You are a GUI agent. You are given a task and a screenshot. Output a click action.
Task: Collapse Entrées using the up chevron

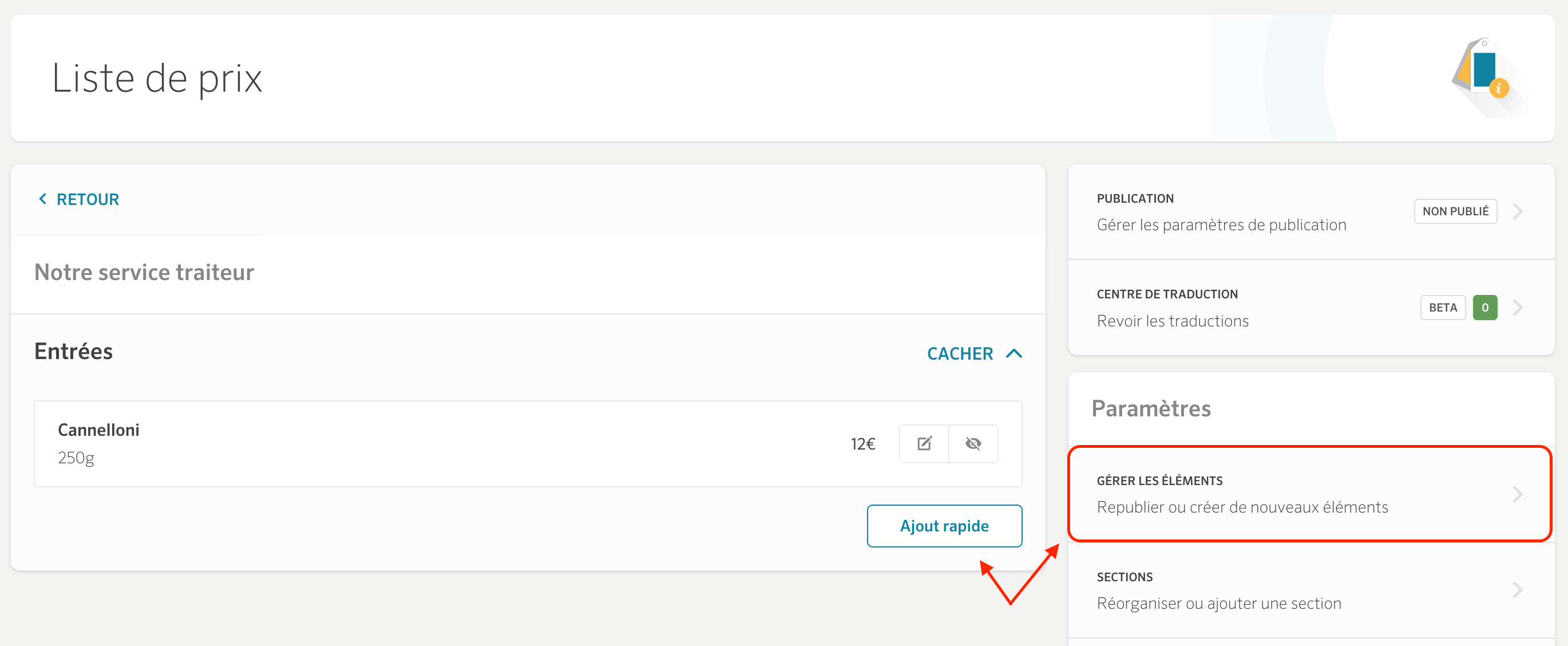(1014, 353)
